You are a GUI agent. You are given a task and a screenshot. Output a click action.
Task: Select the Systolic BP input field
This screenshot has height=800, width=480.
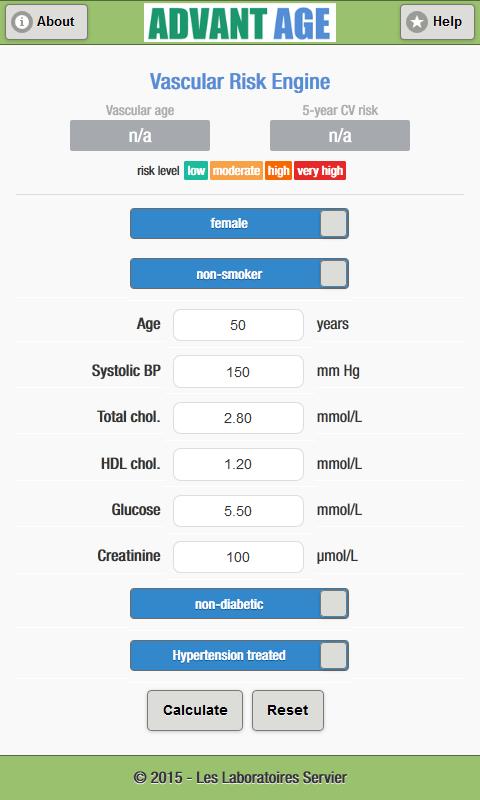[x=238, y=371]
